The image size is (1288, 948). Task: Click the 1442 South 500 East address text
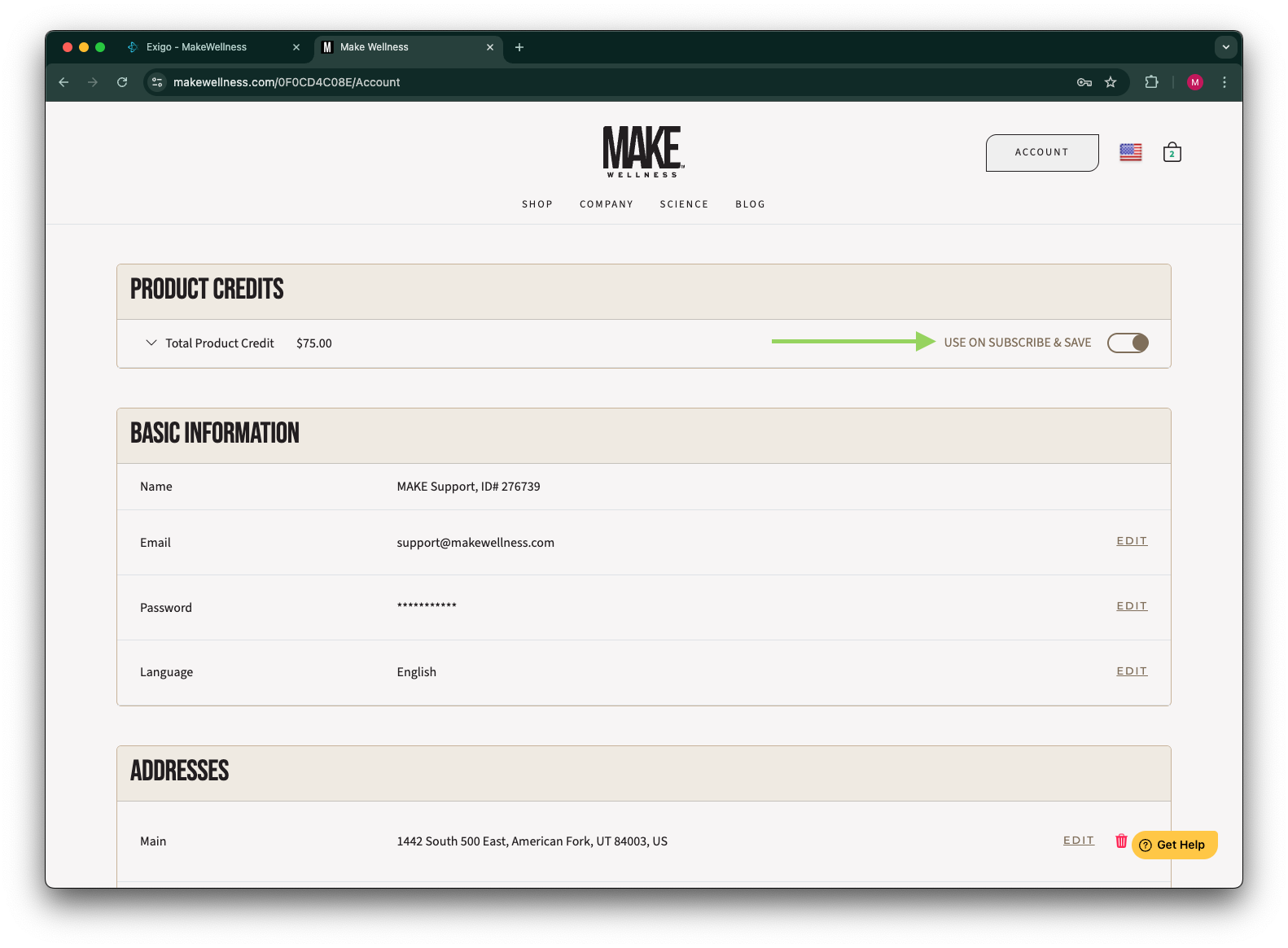tap(532, 841)
